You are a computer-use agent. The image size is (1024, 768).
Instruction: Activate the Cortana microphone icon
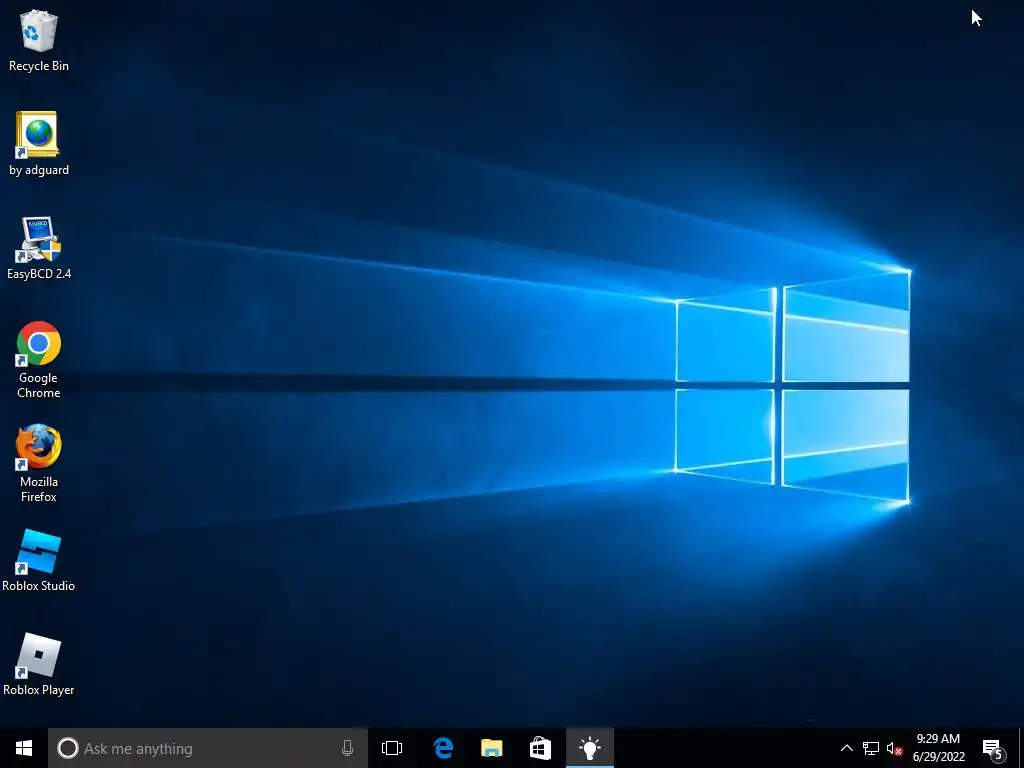[347, 748]
